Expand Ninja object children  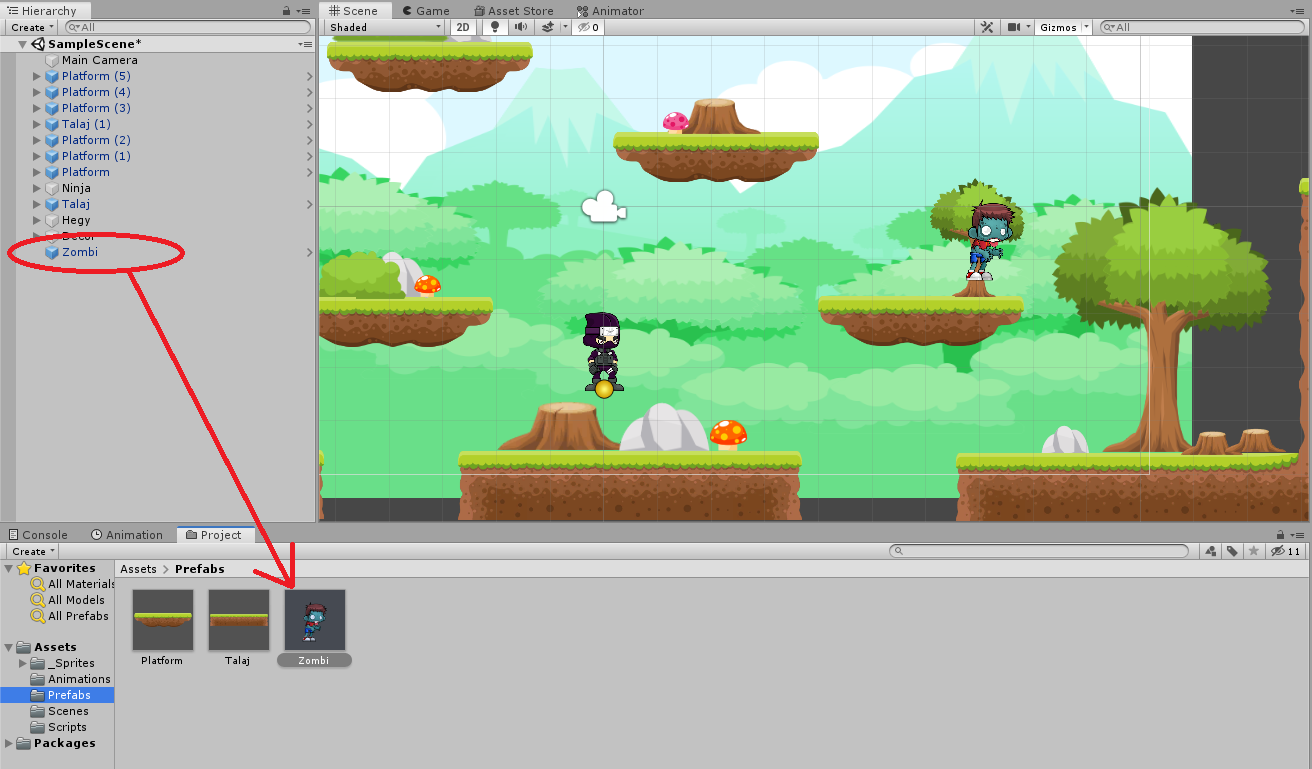[37, 188]
